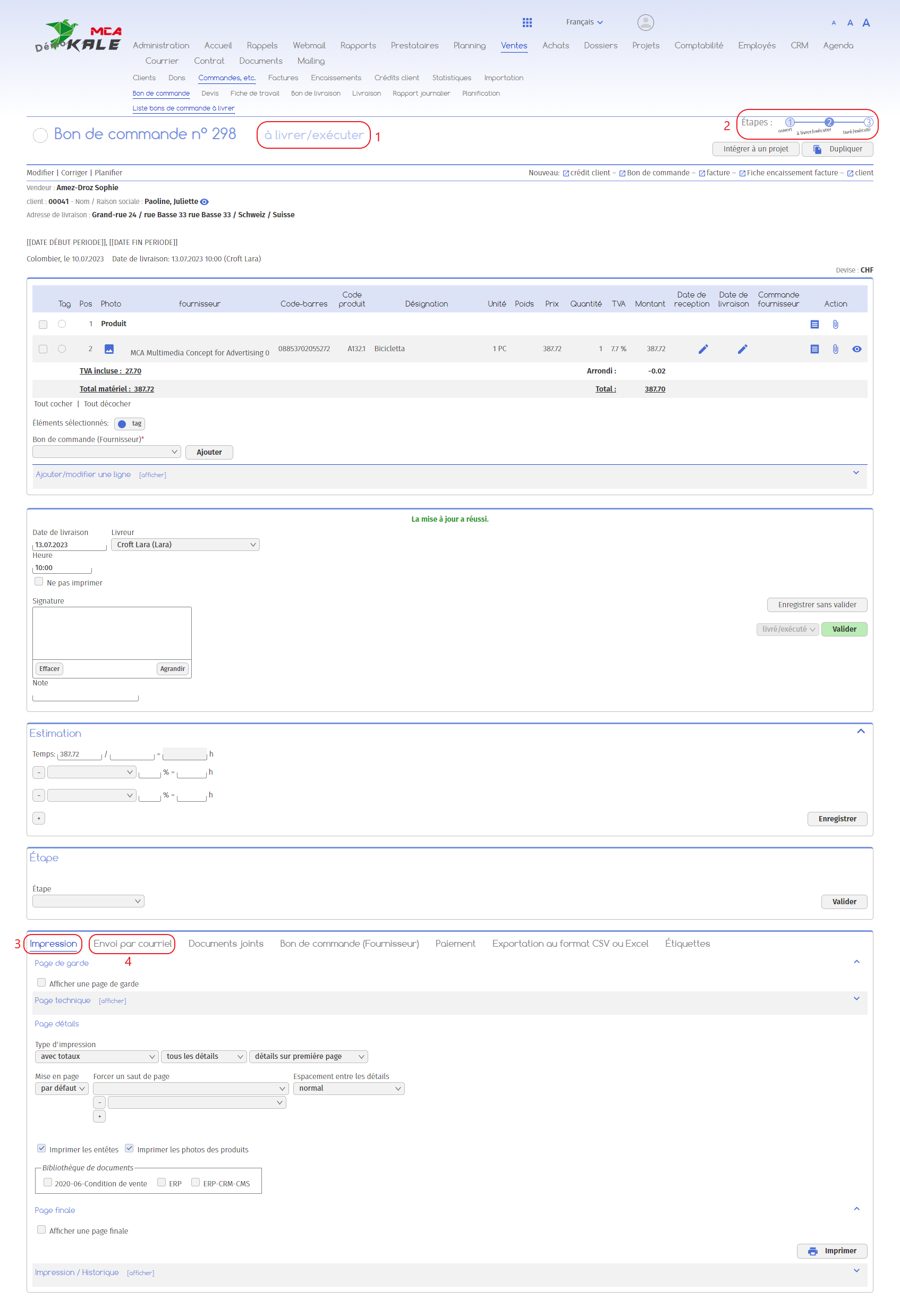The width and height of the screenshot is (900, 1316).
Task: Click step 3 'livré/exécuté' on Étapes progress
Action: point(867,122)
